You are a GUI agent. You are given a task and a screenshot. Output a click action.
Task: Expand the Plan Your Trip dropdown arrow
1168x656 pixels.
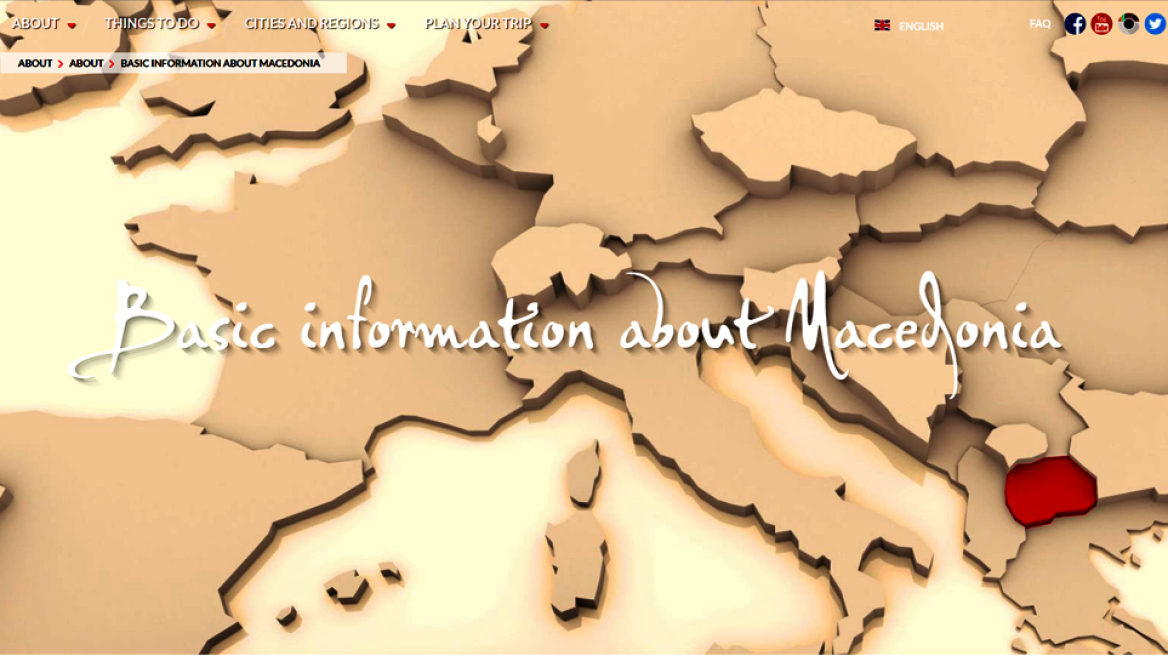(x=544, y=26)
